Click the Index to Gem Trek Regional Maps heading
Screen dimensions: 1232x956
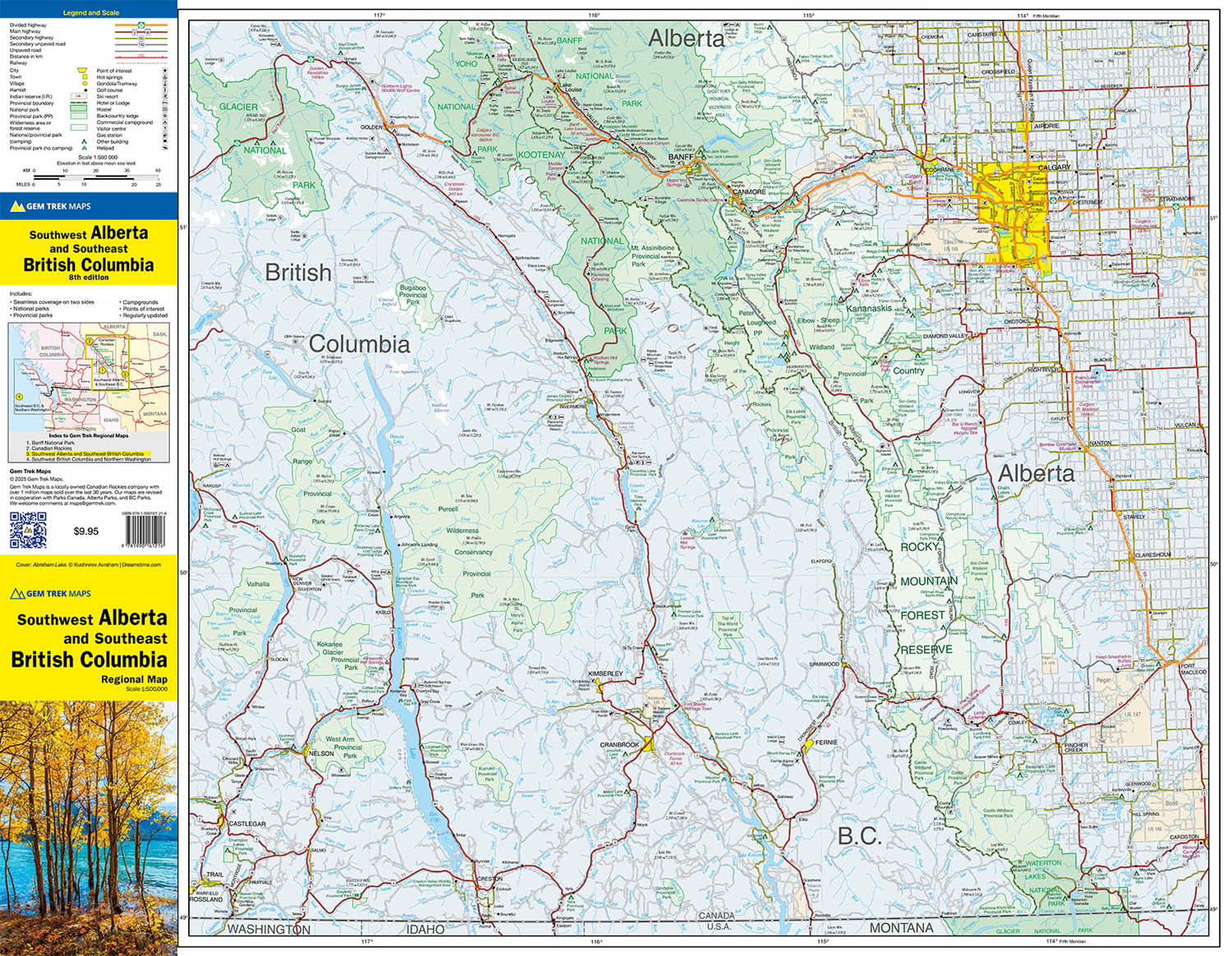click(x=89, y=435)
